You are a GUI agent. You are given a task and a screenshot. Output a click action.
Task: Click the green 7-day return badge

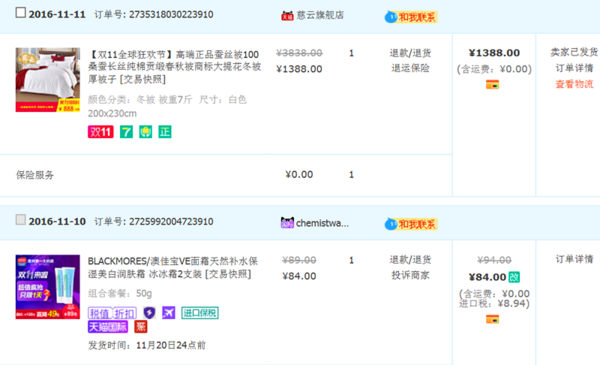(126, 132)
